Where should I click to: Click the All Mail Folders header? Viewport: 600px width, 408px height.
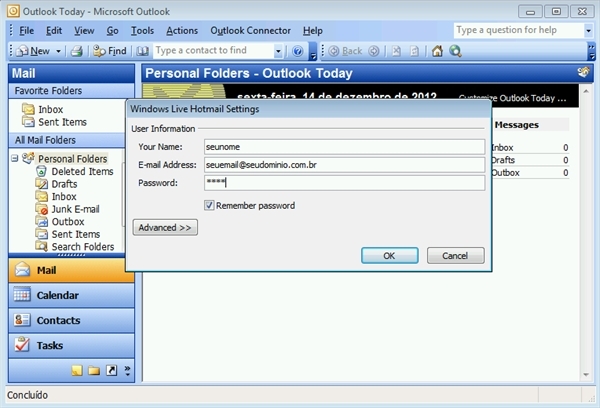[x=67, y=140]
